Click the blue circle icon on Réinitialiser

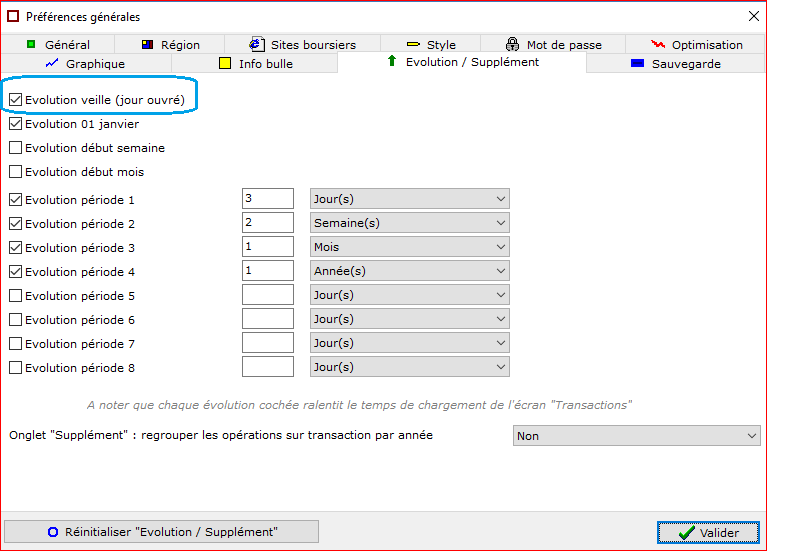[x=53, y=532]
